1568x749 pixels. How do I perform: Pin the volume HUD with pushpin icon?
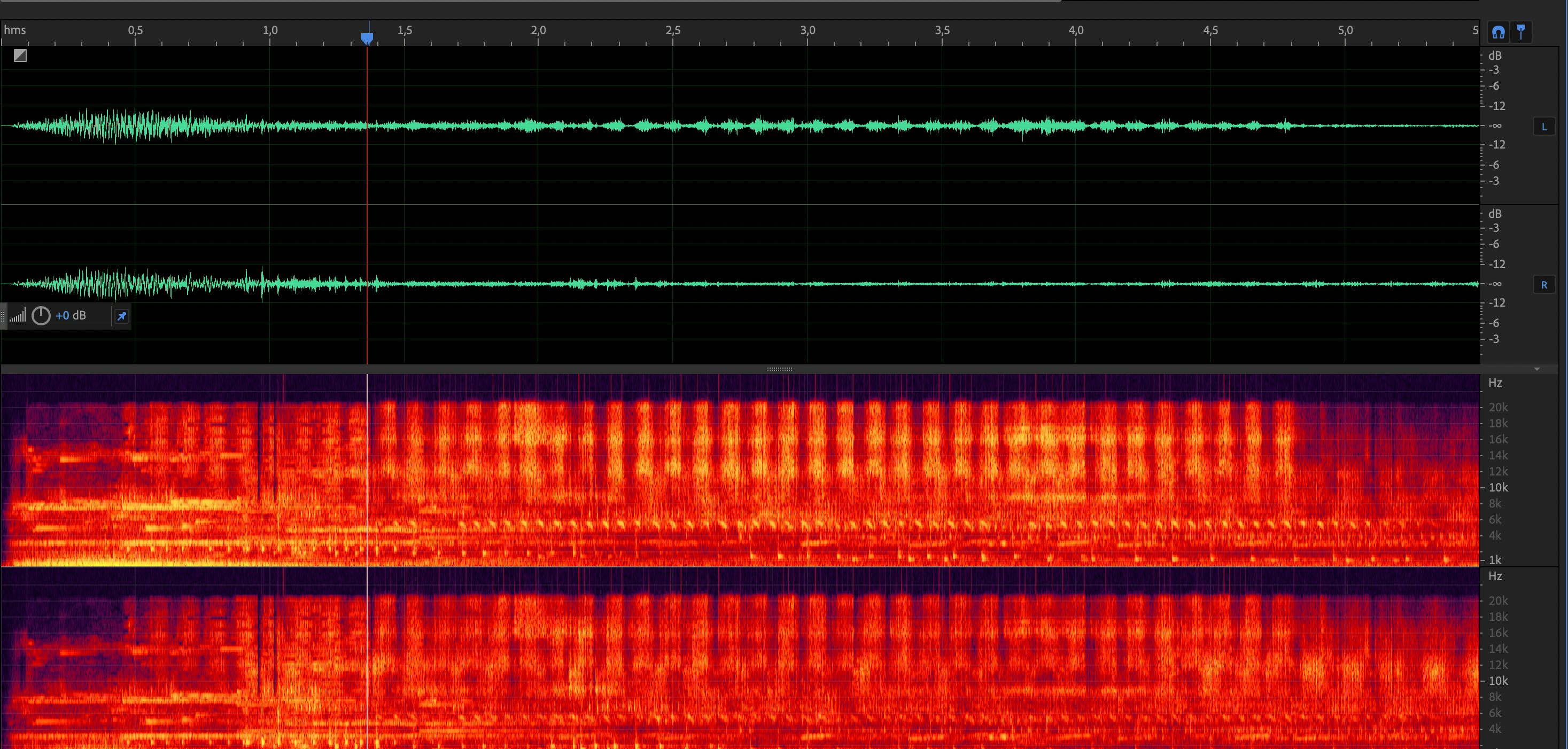point(122,316)
